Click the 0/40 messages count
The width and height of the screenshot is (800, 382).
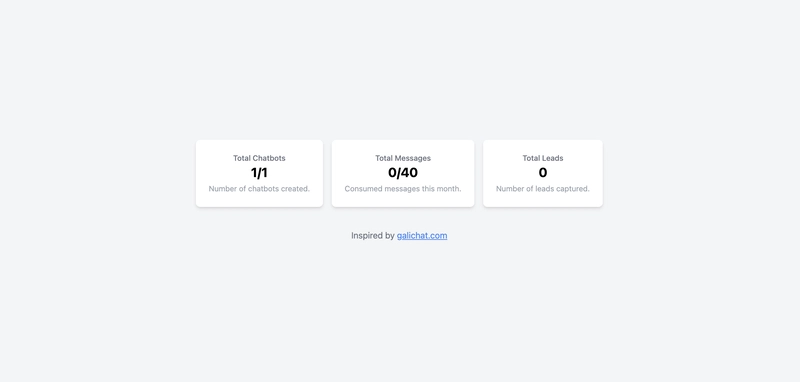(x=403, y=173)
